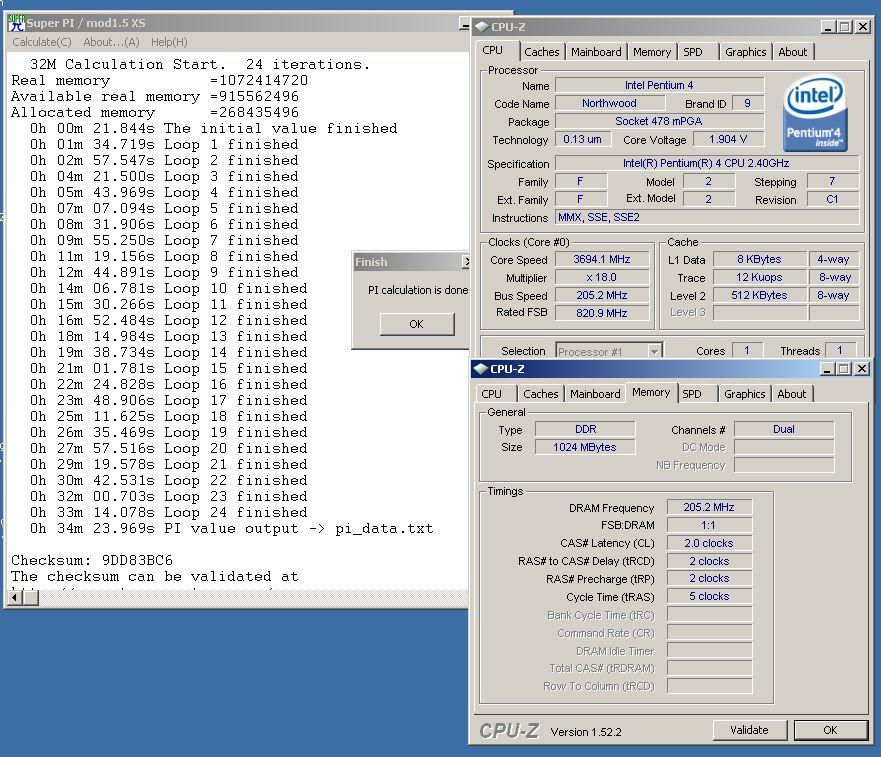Click the Super PI application icon in title bar
The height and width of the screenshot is (757, 881).
coord(16,23)
